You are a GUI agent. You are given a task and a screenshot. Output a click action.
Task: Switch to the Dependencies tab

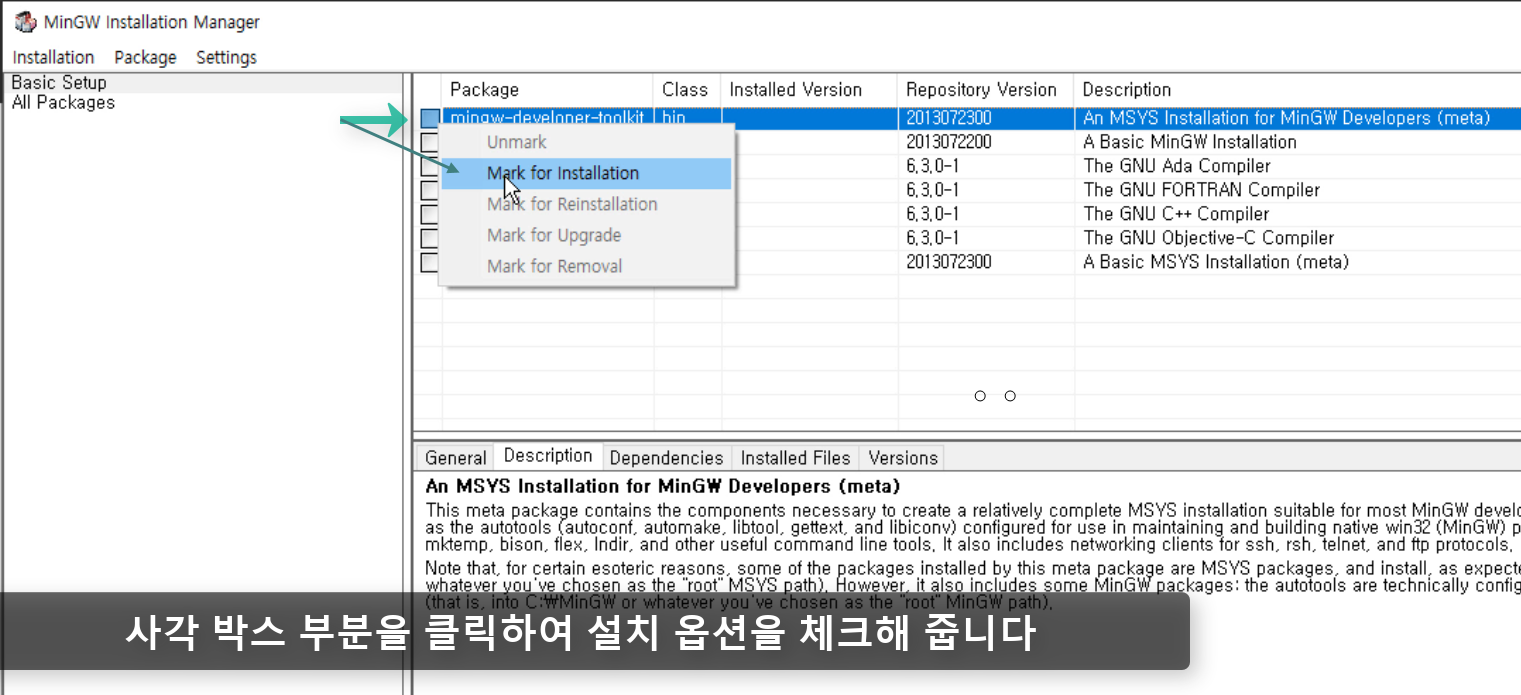tap(666, 458)
